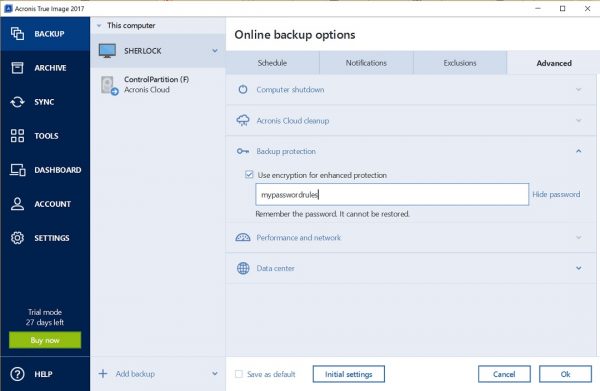Click the Acronis Cloud cleanup cloud icon
The width and height of the screenshot is (600, 391).
[x=243, y=121]
